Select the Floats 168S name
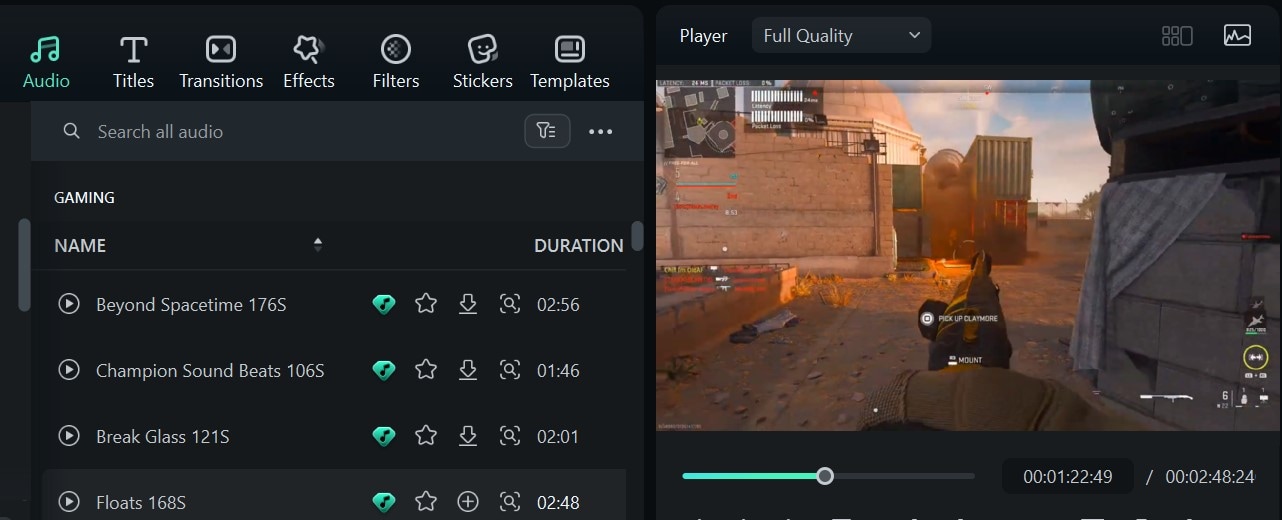The width and height of the screenshot is (1282, 520). [141, 502]
